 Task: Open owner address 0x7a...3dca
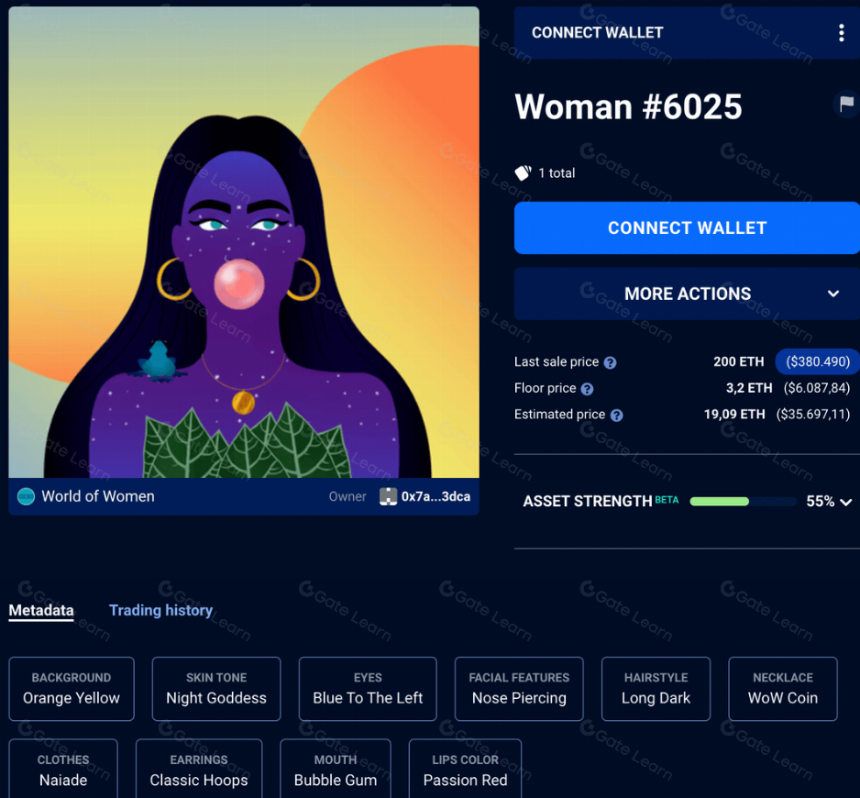[435, 496]
